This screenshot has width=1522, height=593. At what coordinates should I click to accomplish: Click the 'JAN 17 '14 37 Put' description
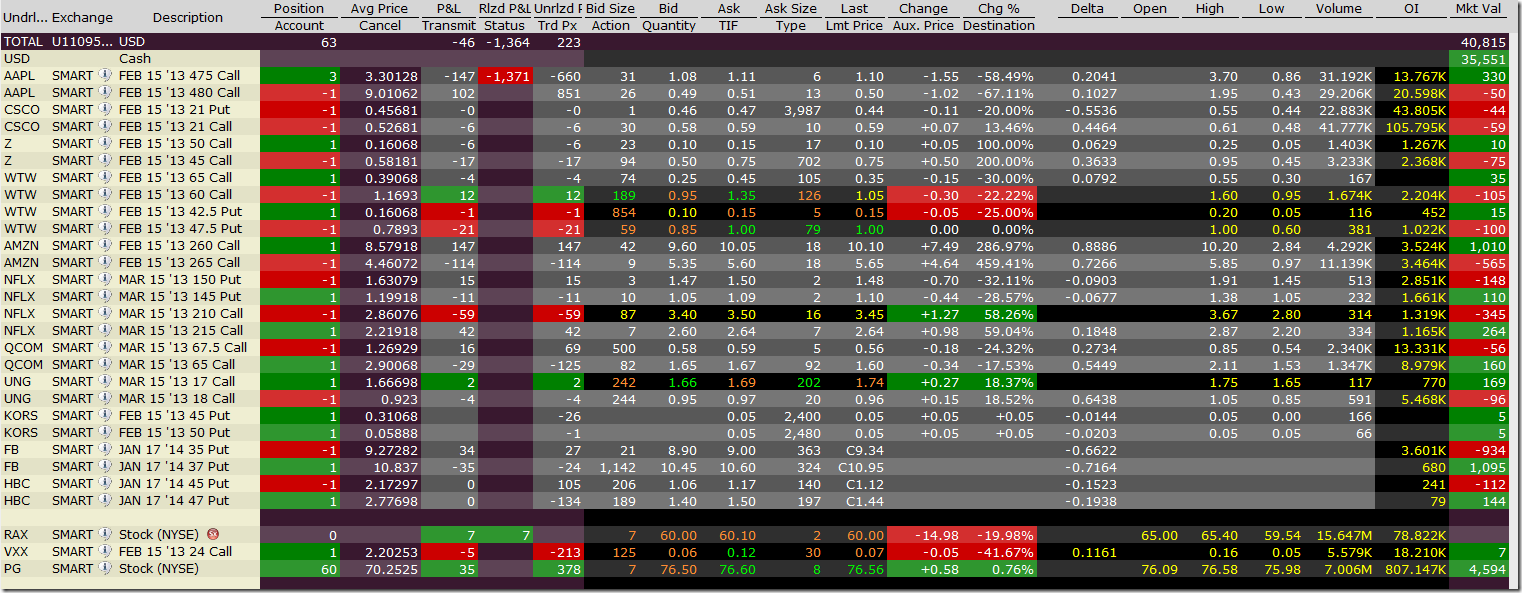pos(174,467)
